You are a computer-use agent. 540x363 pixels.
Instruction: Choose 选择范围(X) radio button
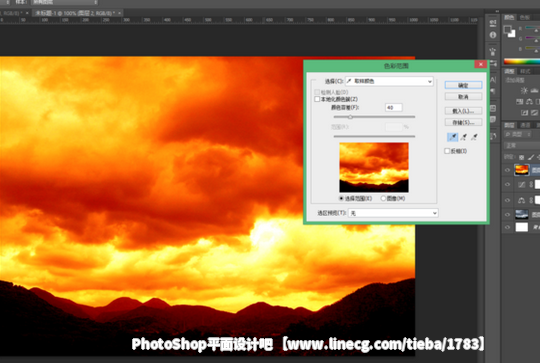pyautogui.click(x=341, y=198)
